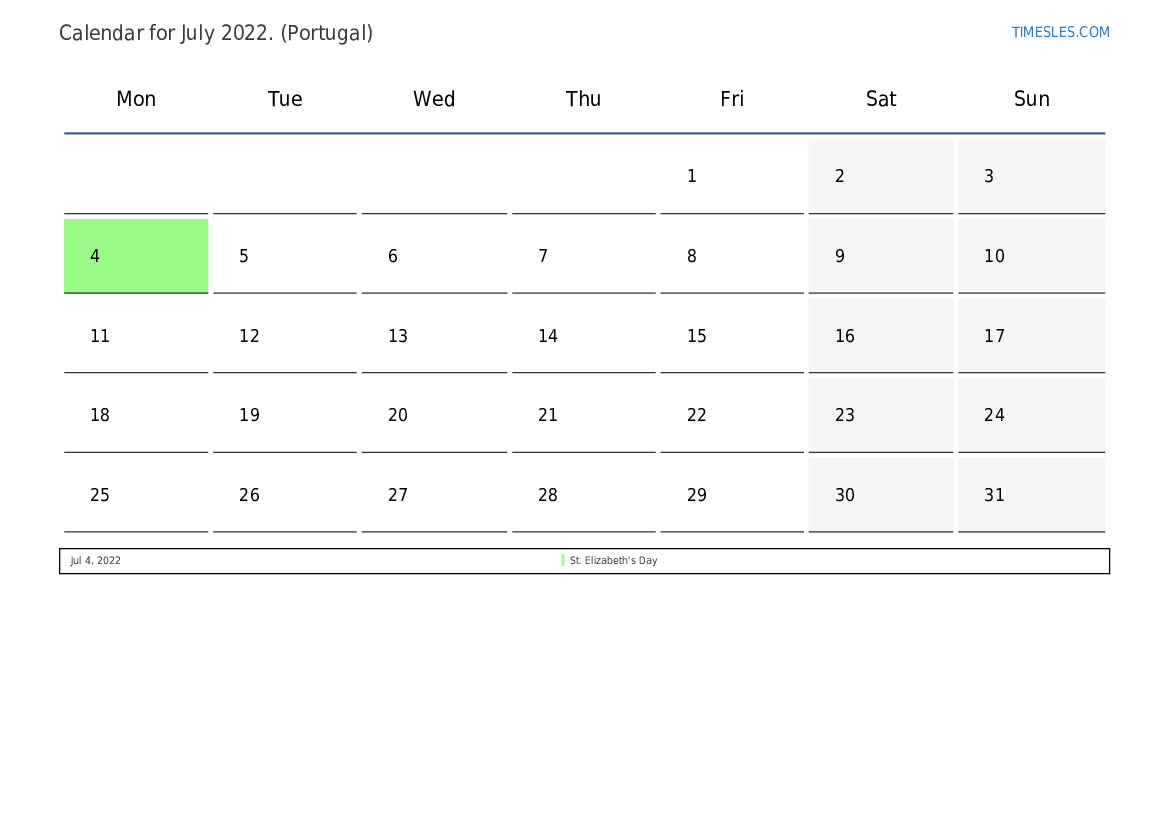Select the Mon column header
The image size is (1169, 827).
(x=136, y=99)
